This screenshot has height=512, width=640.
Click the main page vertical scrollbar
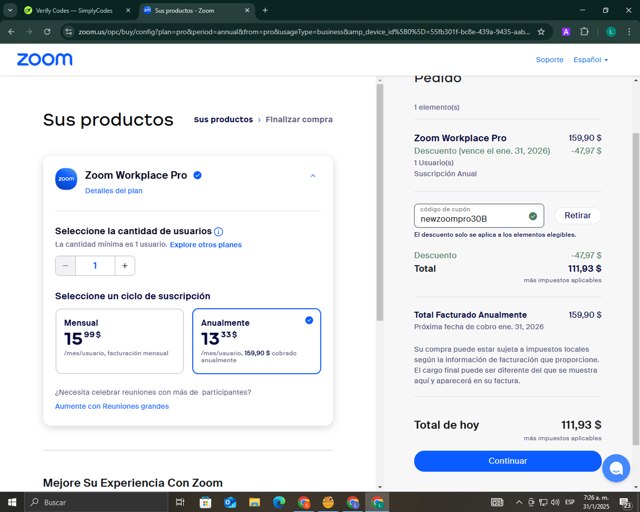tap(380, 202)
